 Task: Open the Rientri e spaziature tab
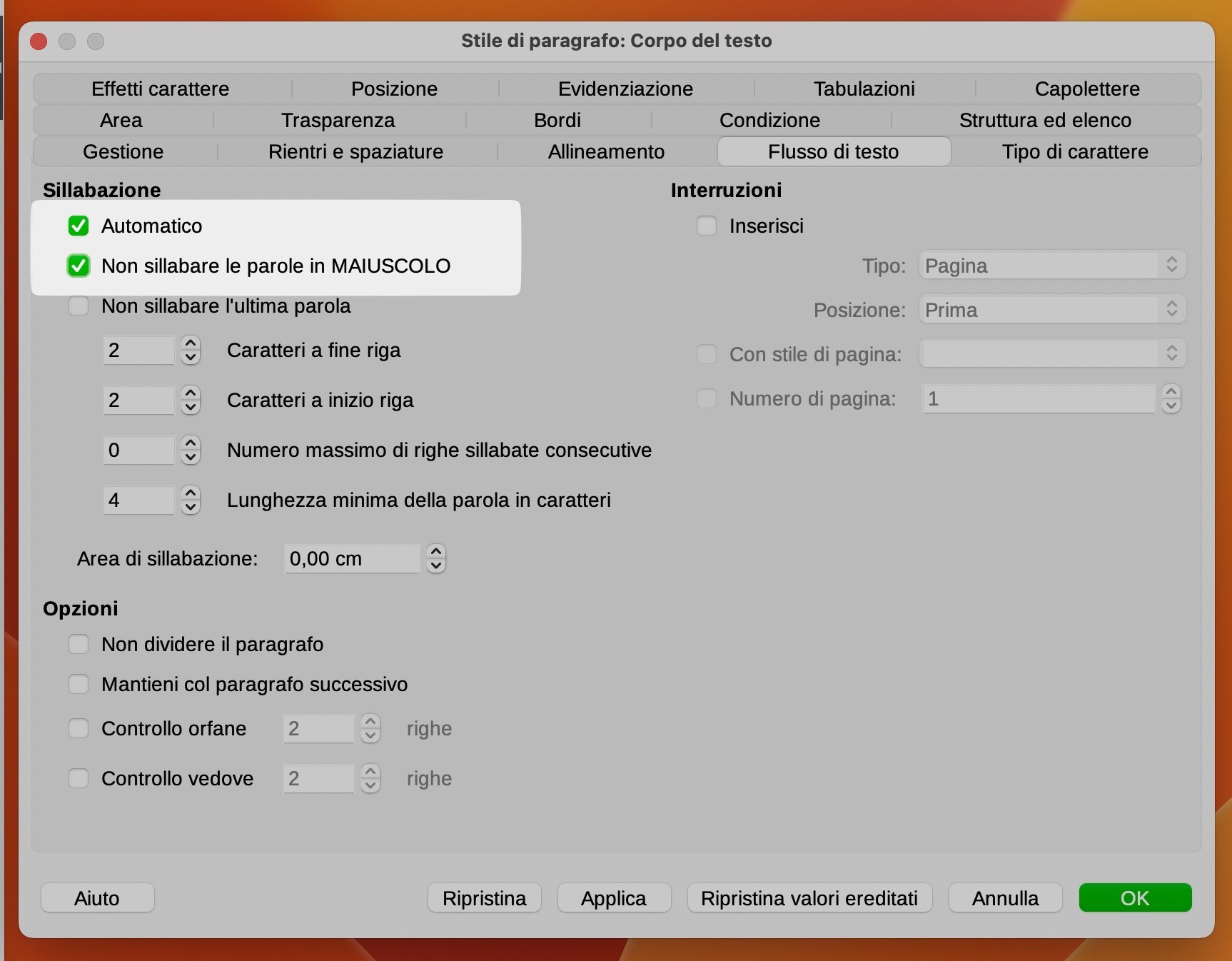[x=356, y=151]
